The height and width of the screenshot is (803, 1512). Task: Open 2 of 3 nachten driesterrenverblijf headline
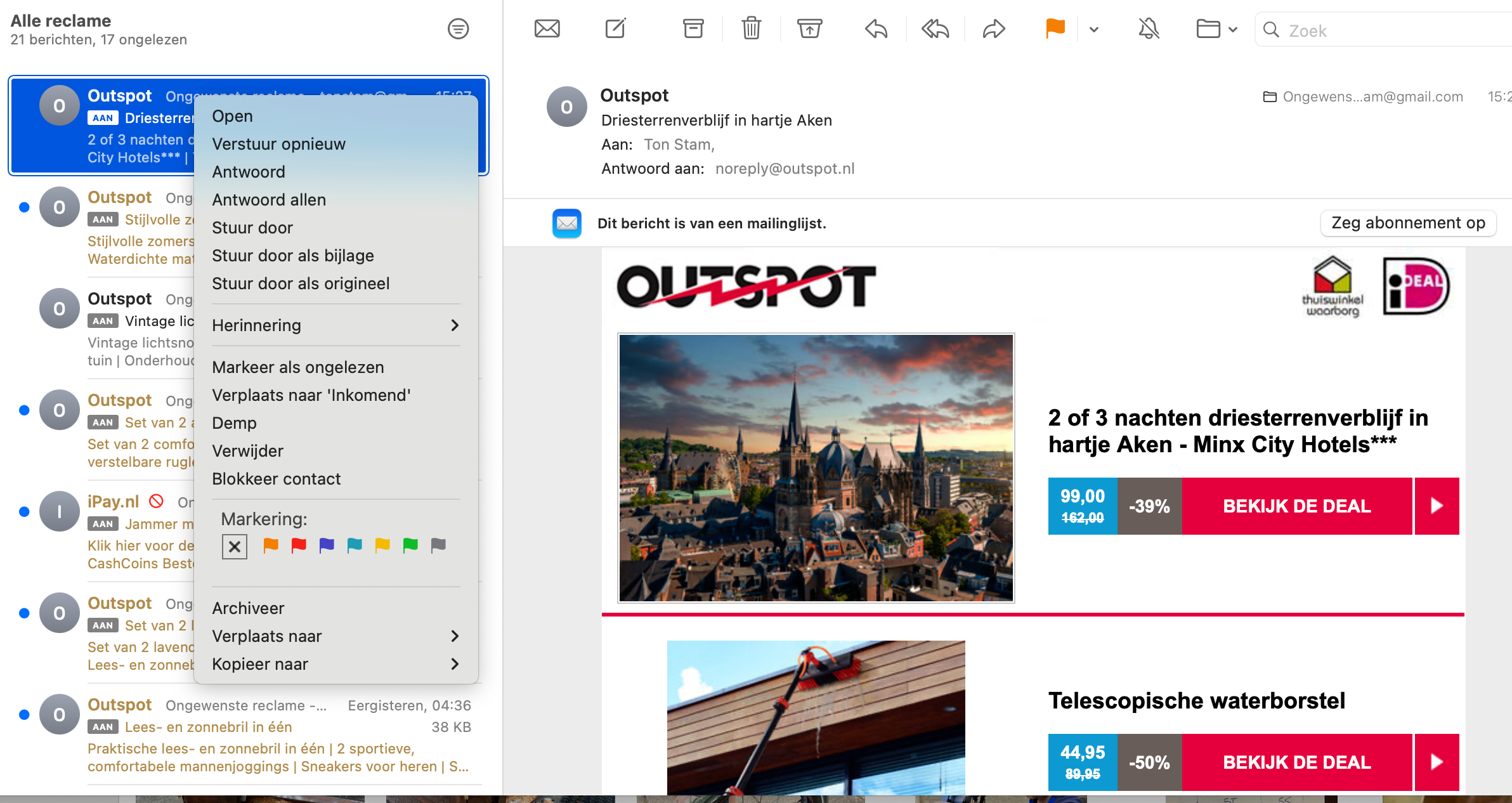coord(1238,431)
